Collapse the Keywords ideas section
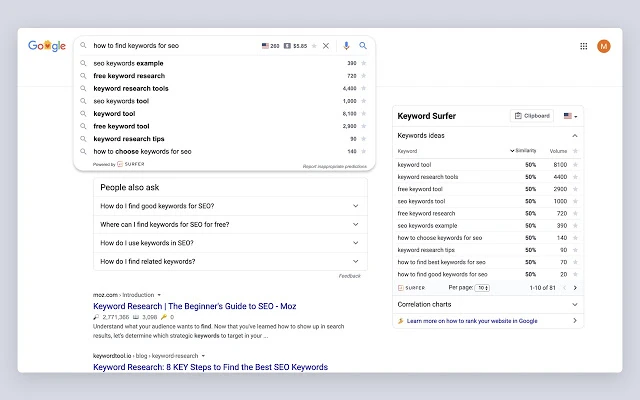The image size is (640, 400). click(x=575, y=135)
